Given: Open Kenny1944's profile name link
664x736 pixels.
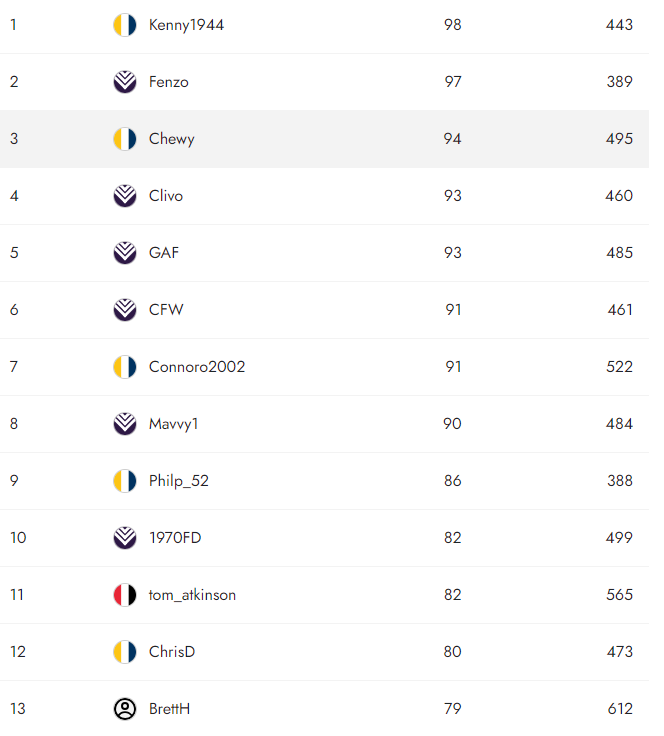Looking at the screenshot, I should coord(186,25).
